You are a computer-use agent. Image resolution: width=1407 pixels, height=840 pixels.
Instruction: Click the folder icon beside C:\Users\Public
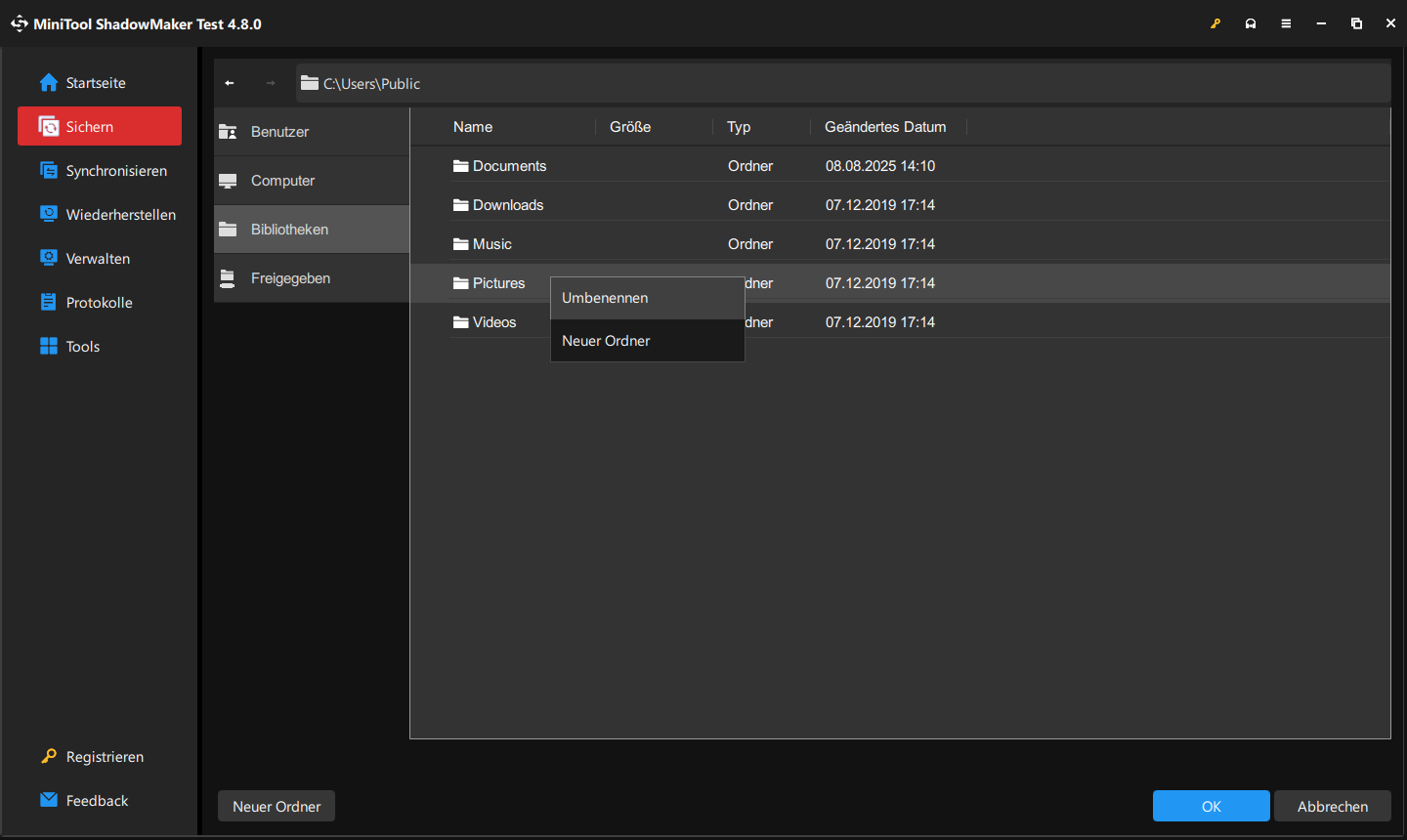click(x=310, y=83)
